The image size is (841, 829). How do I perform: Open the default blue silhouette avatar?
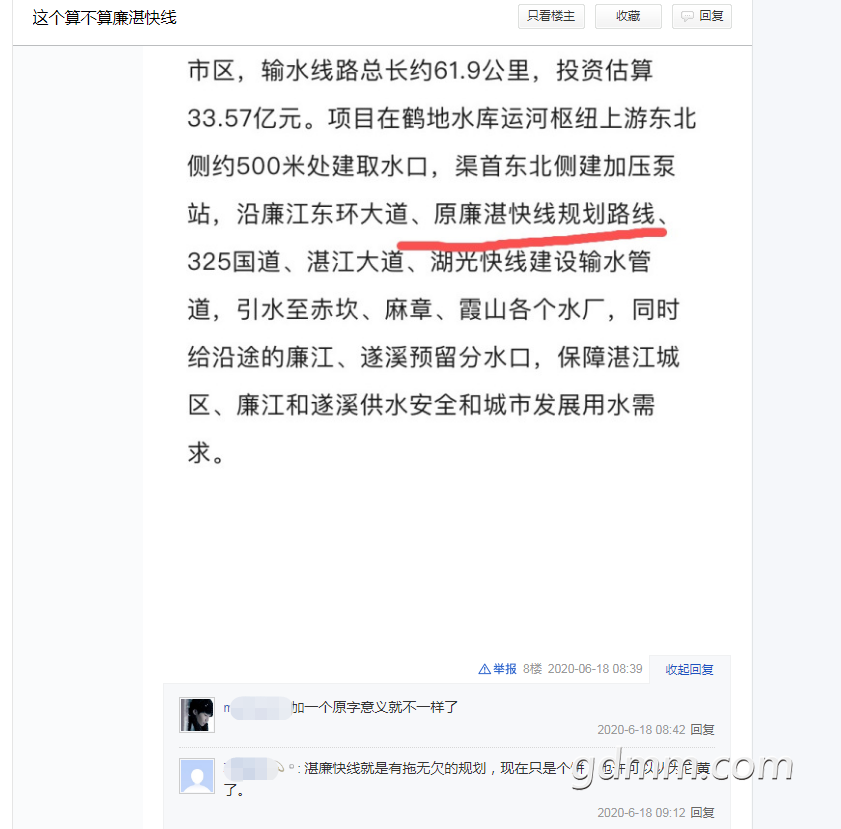coord(197,776)
